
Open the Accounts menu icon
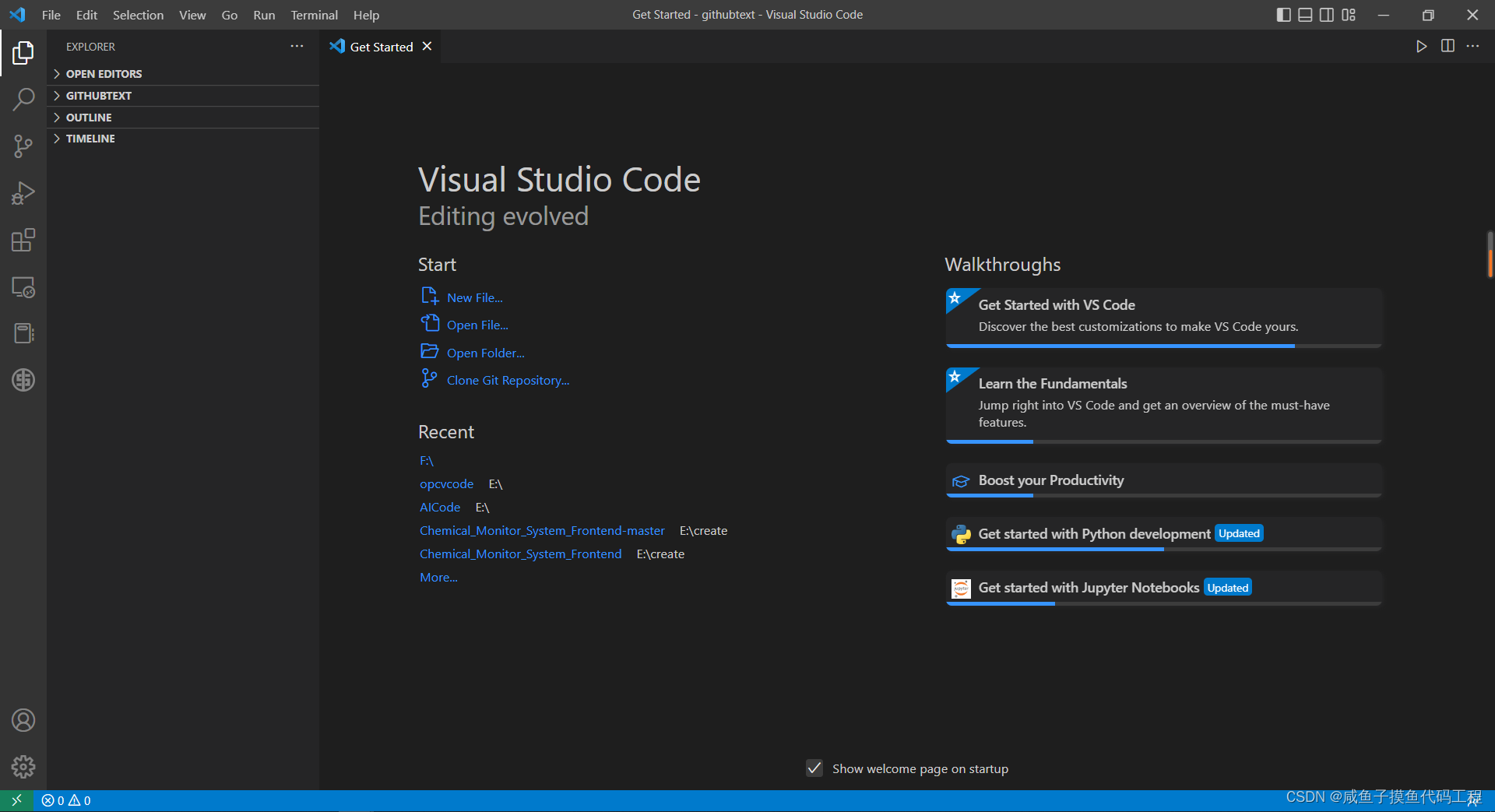[23, 720]
